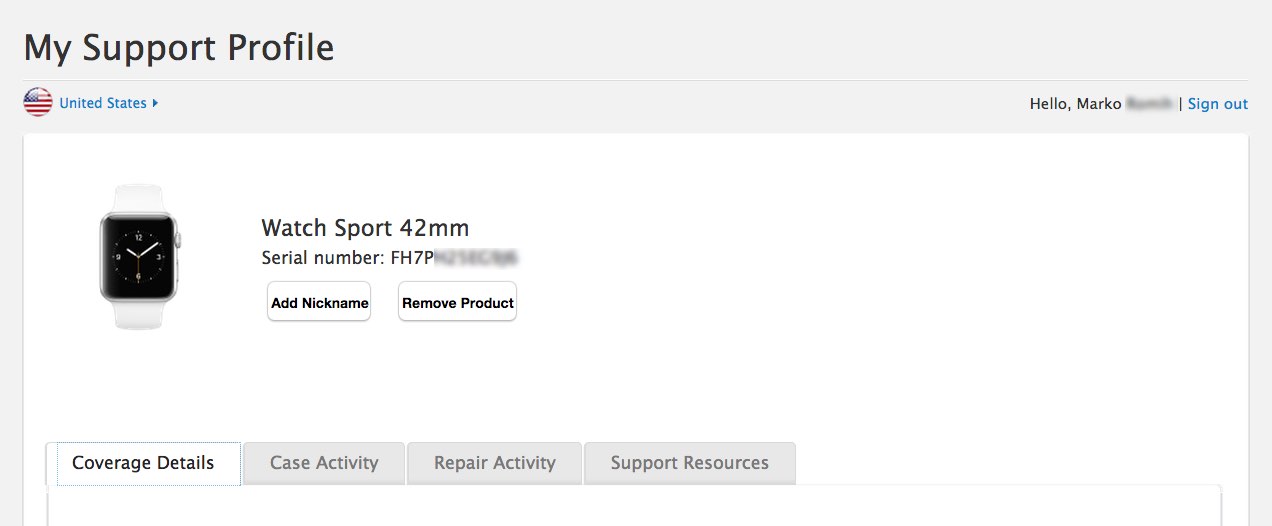1272x526 pixels.
Task: Open the Case Activity tab
Action: click(324, 463)
